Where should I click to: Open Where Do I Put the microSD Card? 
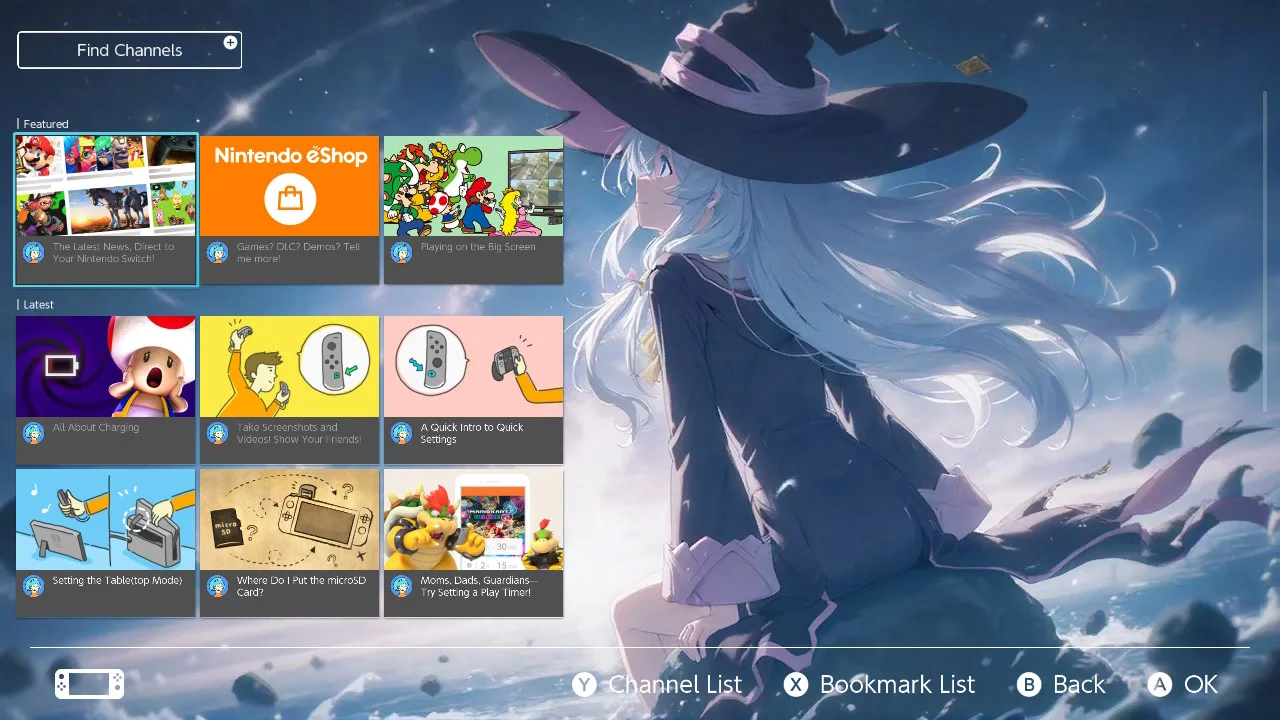(x=290, y=542)
